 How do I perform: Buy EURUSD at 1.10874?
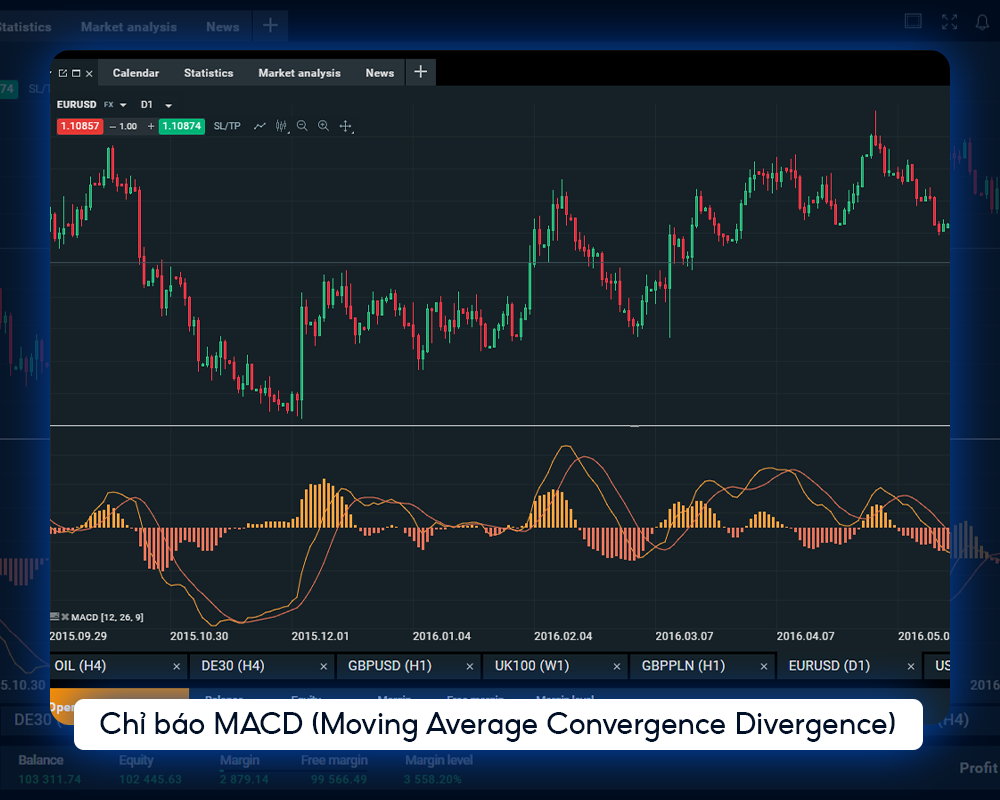(181, 126)
